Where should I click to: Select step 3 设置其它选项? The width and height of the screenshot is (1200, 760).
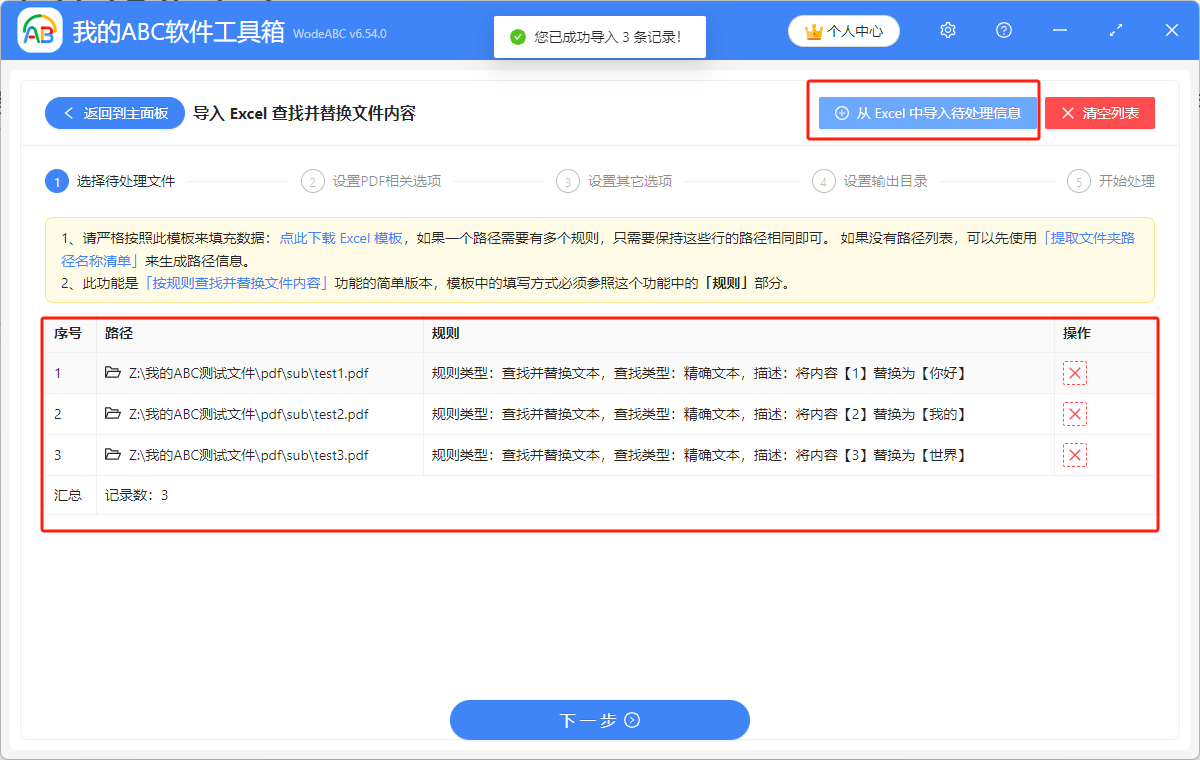coord(629,181)
